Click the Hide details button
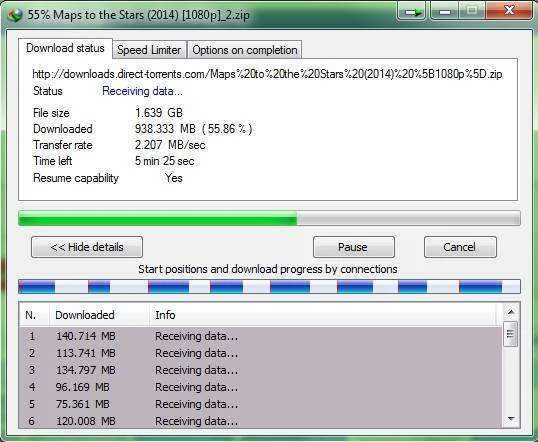Viewport: 538px width, 442px height. pos(87,247)
